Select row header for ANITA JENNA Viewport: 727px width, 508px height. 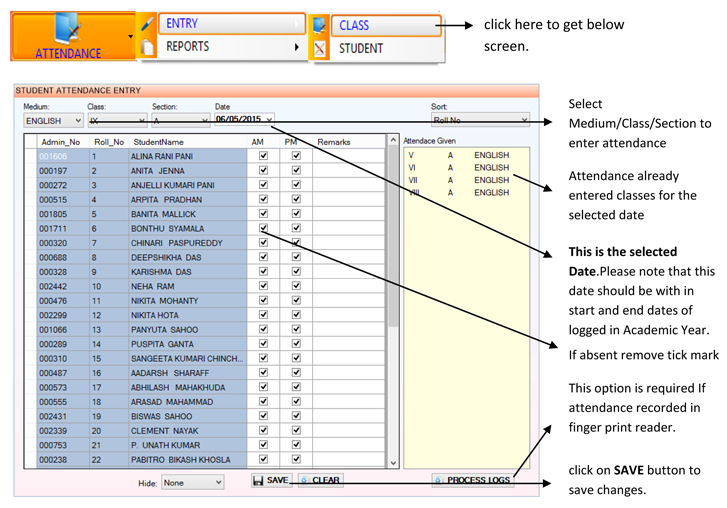coord(31,171)
